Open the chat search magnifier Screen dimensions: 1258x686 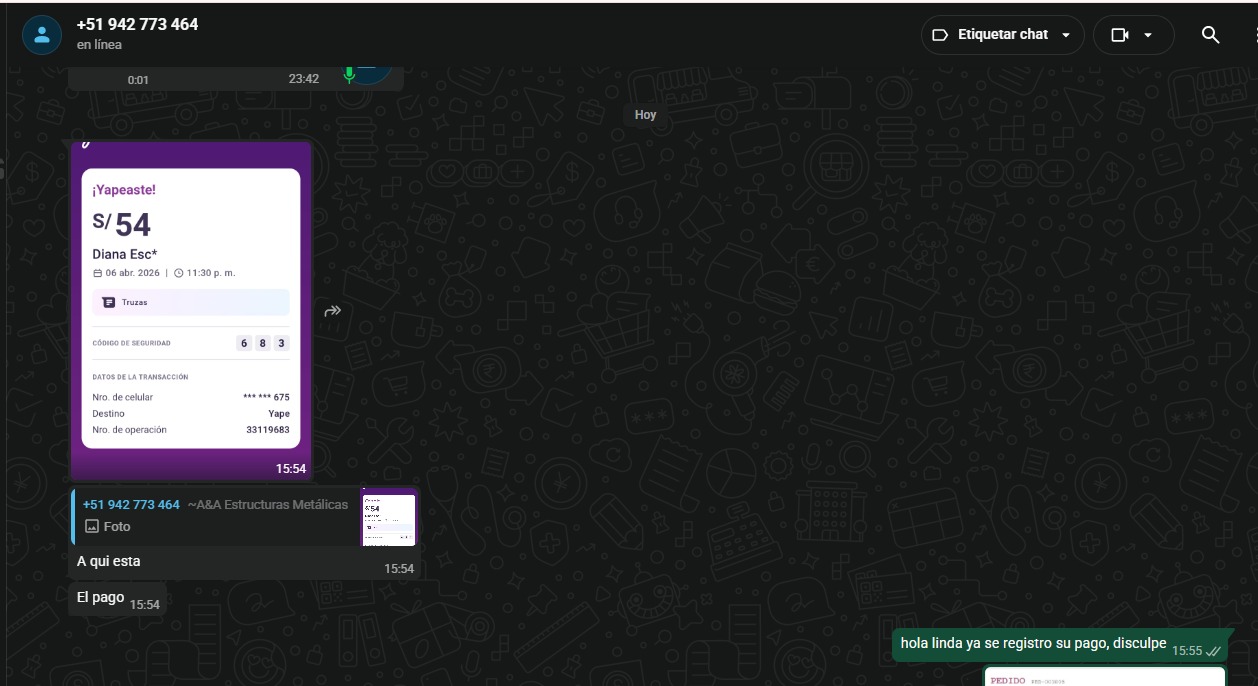[x=1210, y=35]
